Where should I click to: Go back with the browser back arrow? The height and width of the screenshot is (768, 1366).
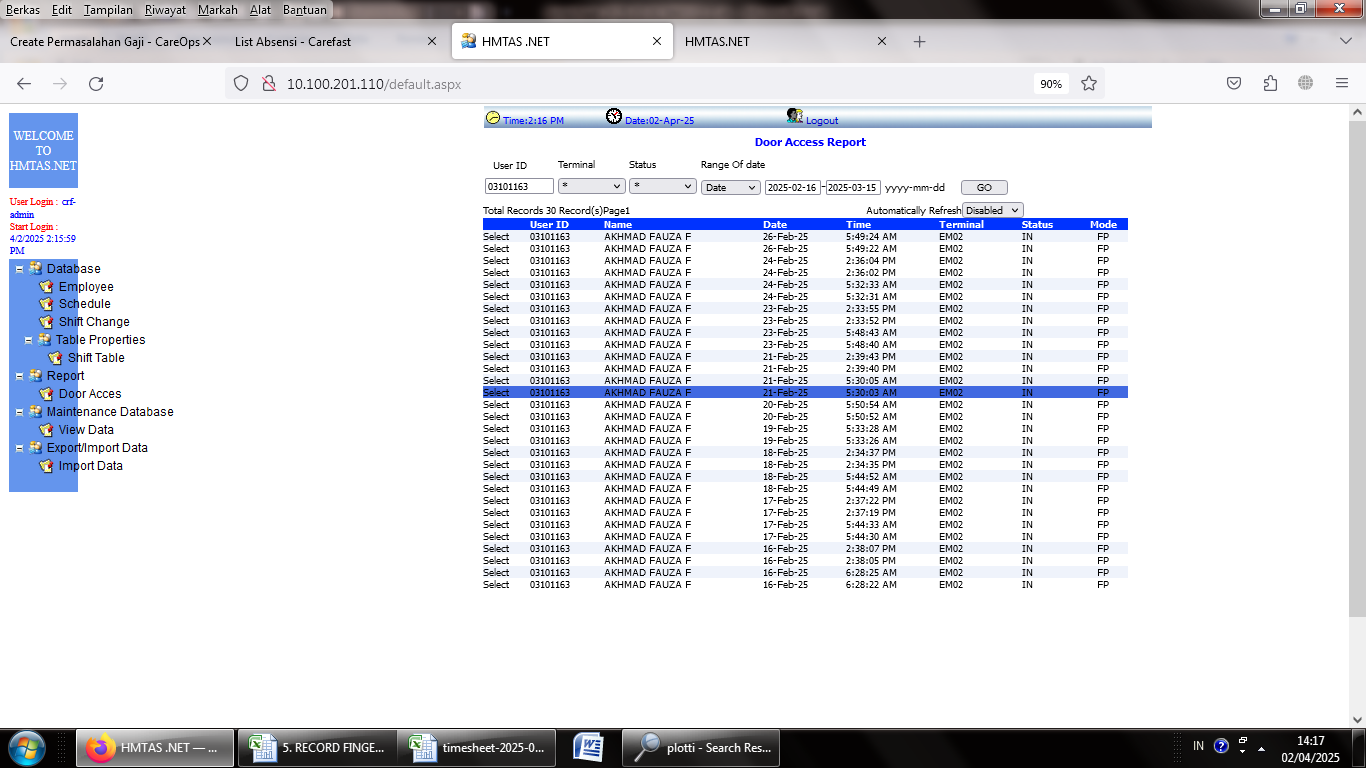tap(24, 84)
